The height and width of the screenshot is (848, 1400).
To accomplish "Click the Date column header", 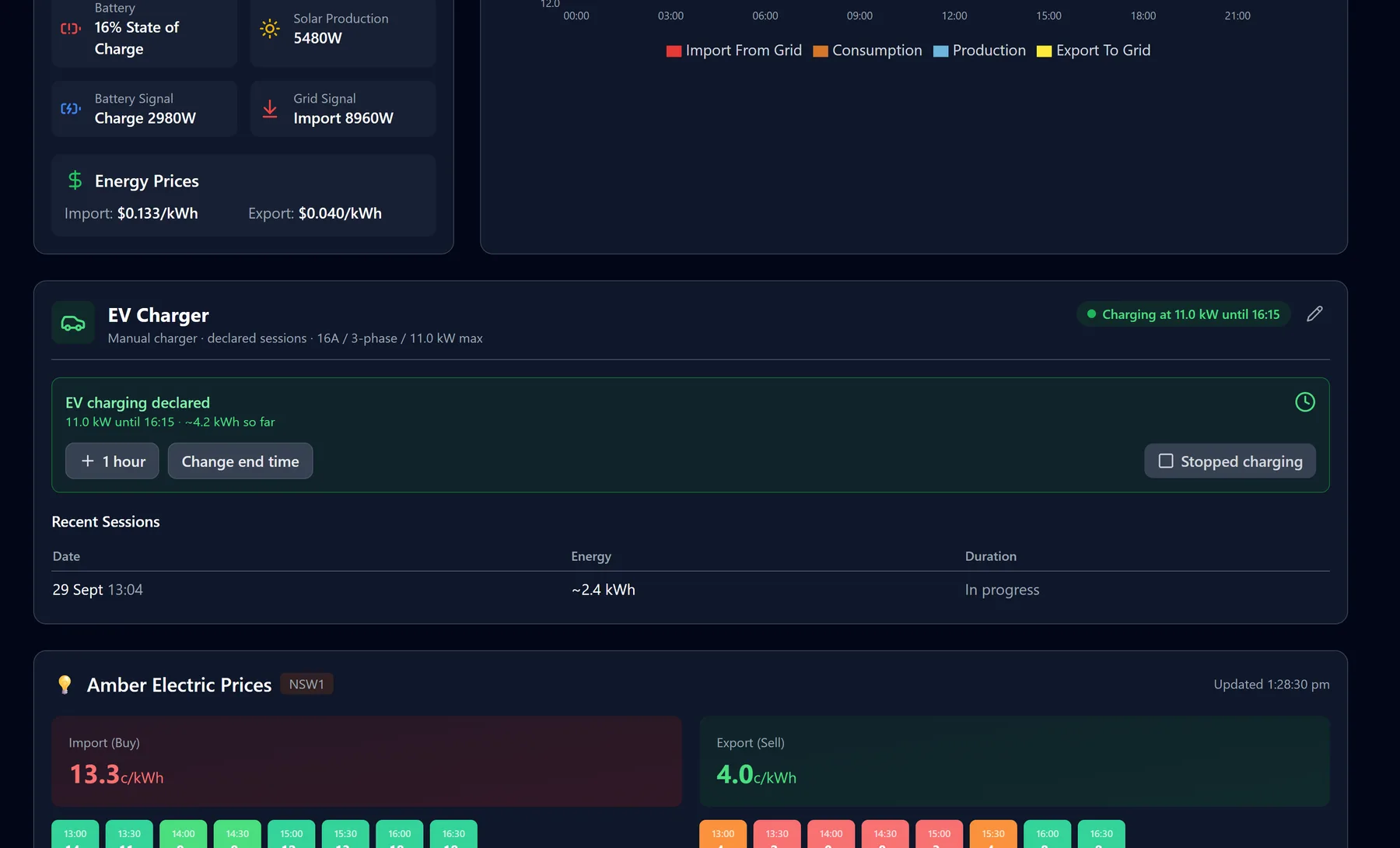I will tap(66, 556).
